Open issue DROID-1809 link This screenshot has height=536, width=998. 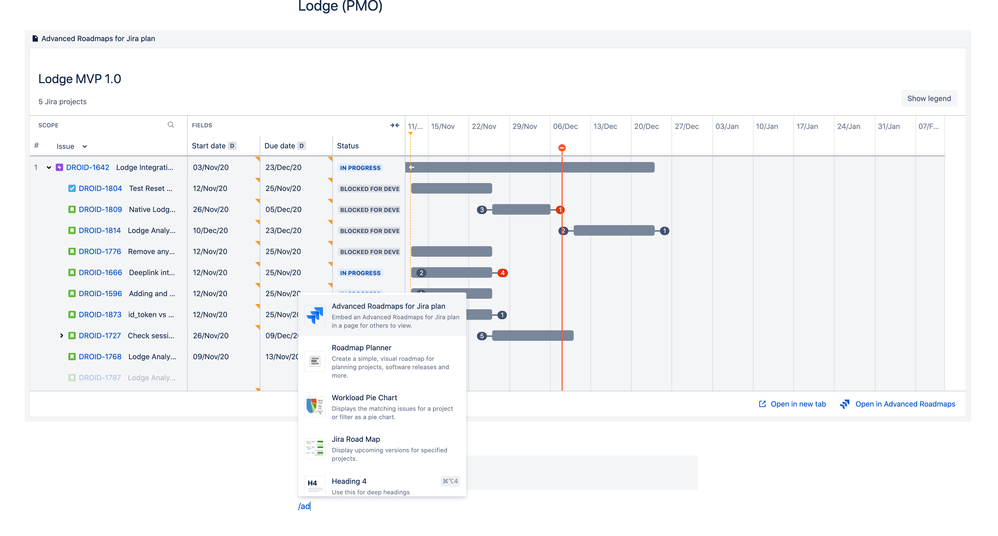[x=100, y=209]
